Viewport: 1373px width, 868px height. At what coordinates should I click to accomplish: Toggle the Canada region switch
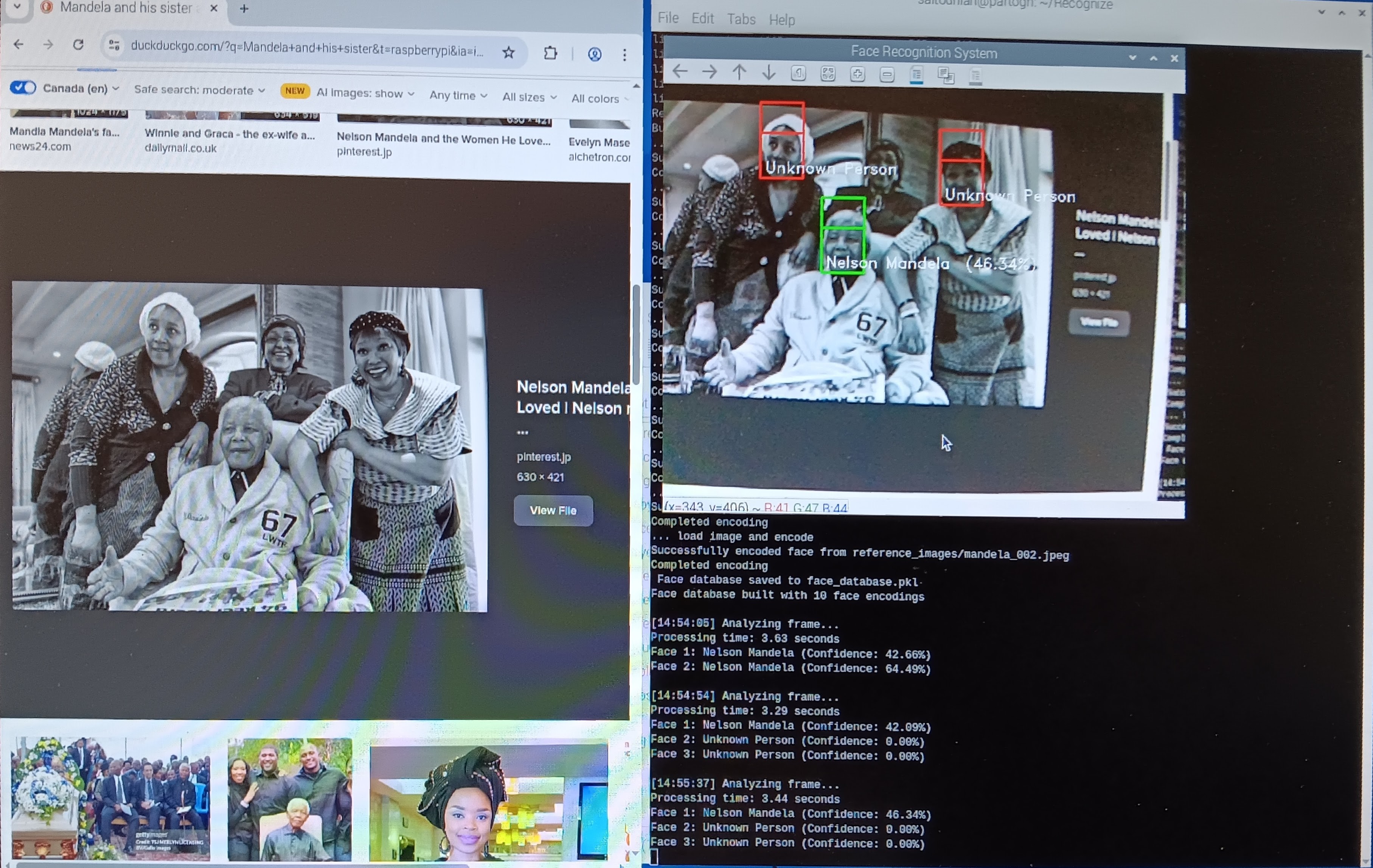[23, 87]
